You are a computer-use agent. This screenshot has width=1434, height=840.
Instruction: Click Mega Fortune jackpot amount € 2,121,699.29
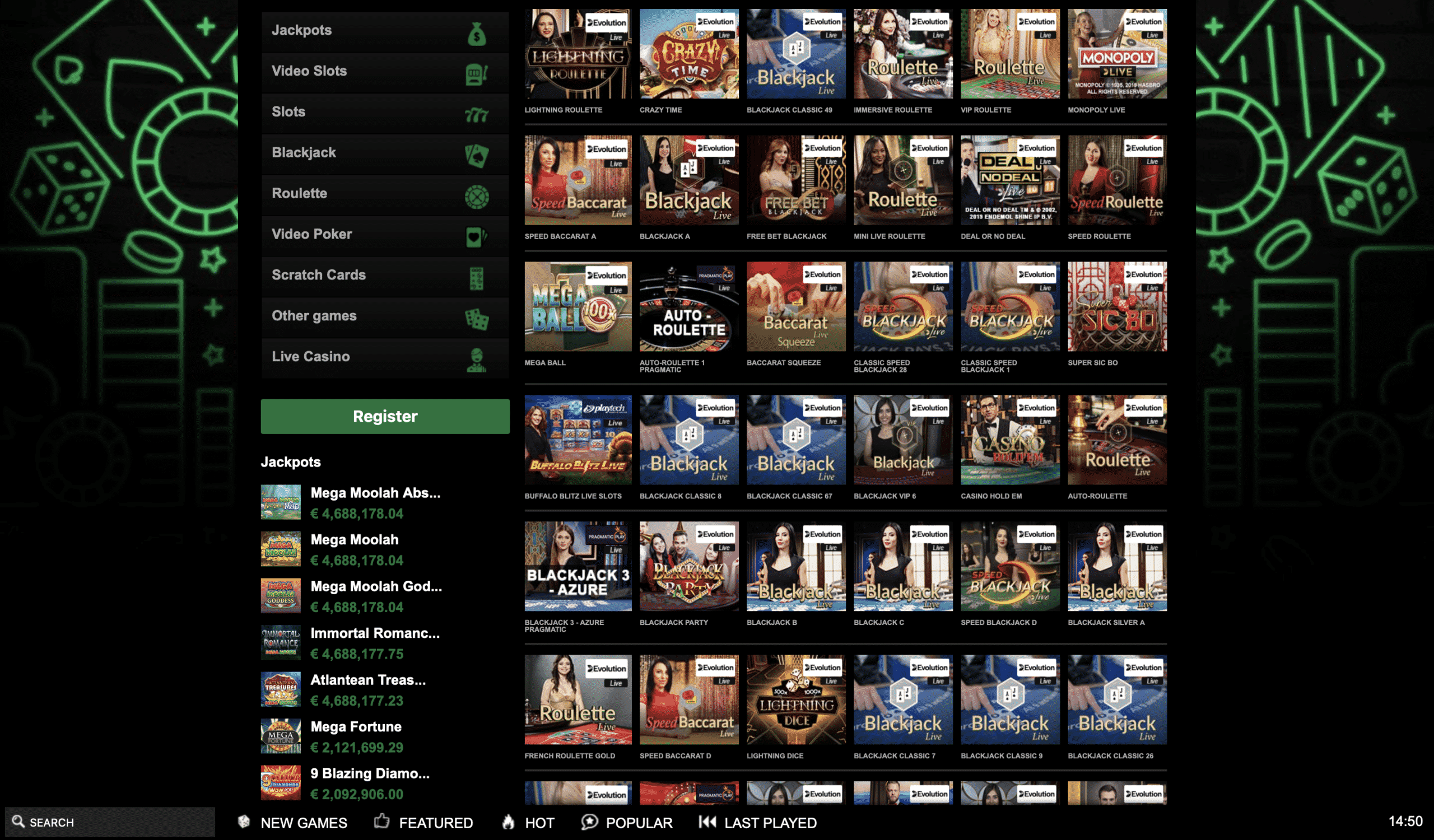coord(357,747)
